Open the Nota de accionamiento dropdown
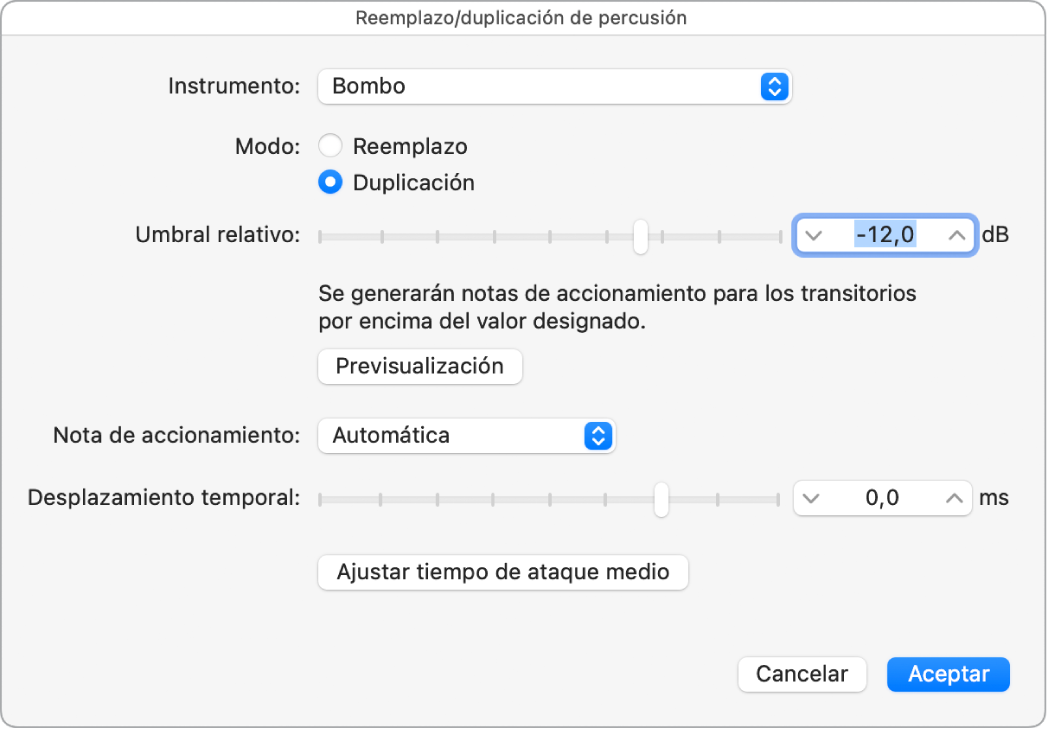This screenshot has width=1048, height=729. pos(466,435)
